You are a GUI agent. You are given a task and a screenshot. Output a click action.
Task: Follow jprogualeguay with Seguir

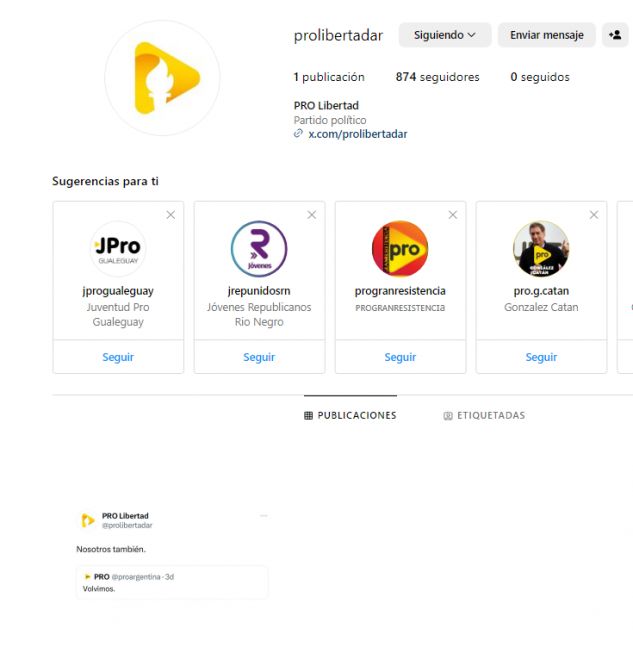118,357
